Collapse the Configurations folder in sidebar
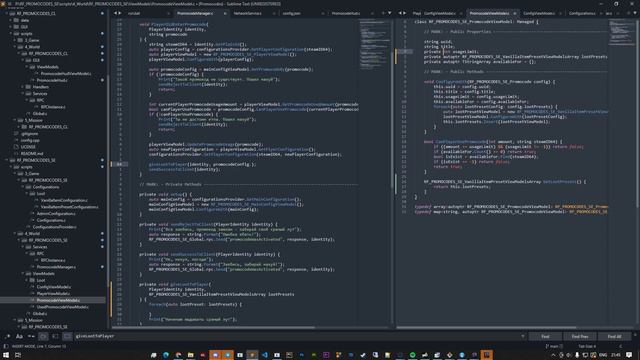 coord(22,187)
